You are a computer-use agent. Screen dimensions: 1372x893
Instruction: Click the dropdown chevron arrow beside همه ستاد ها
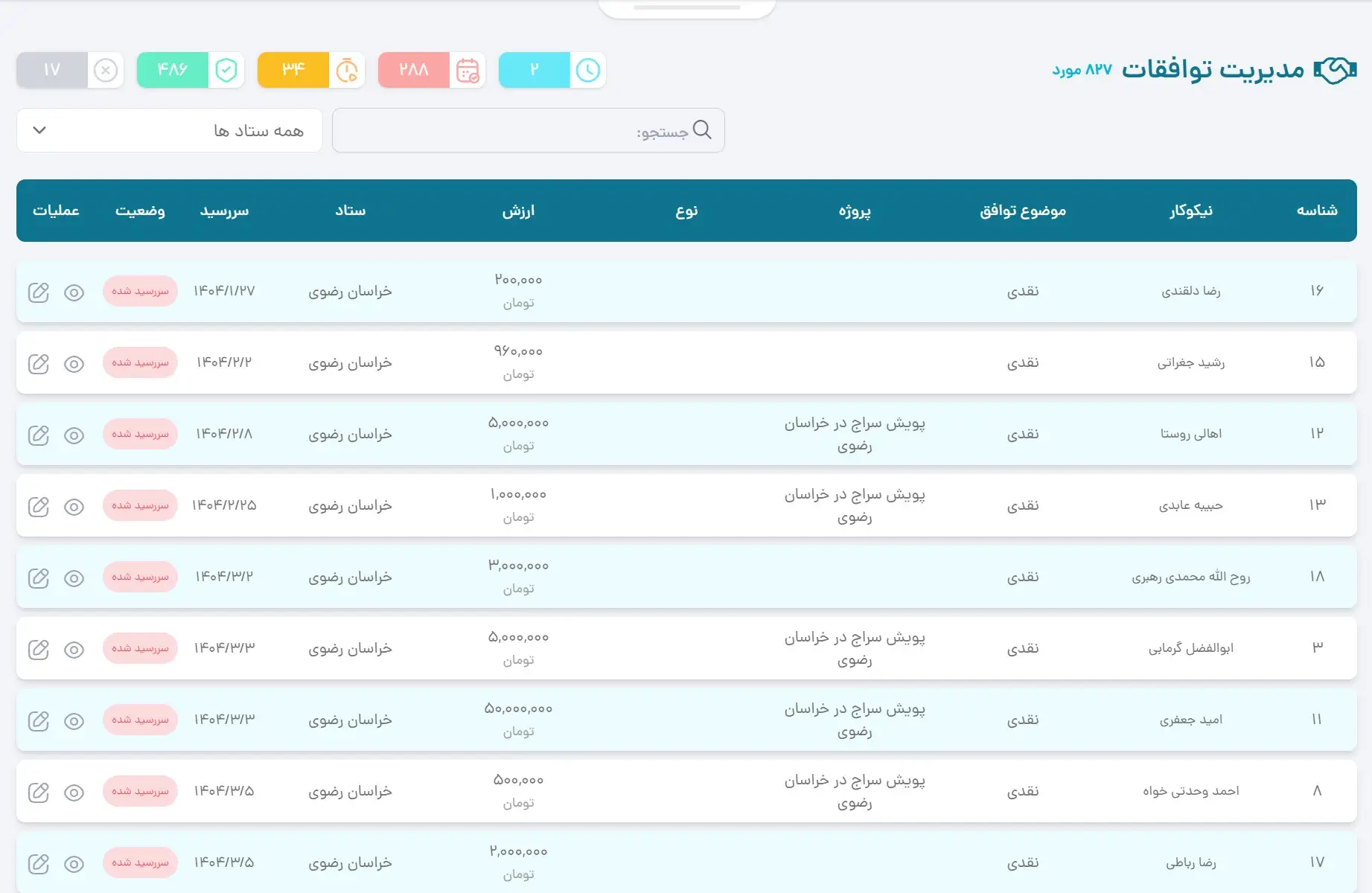click(40, 130)
